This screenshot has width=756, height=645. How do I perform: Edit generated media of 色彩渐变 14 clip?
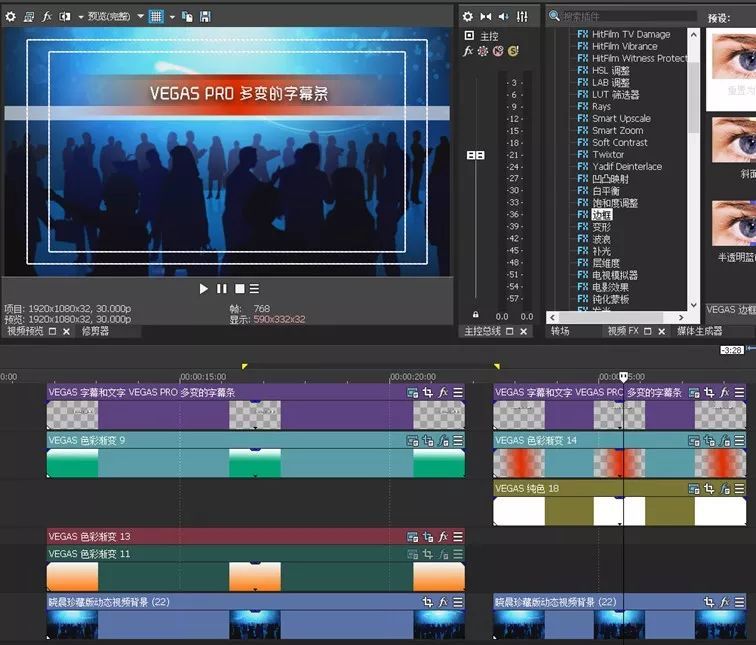[694, 441]
